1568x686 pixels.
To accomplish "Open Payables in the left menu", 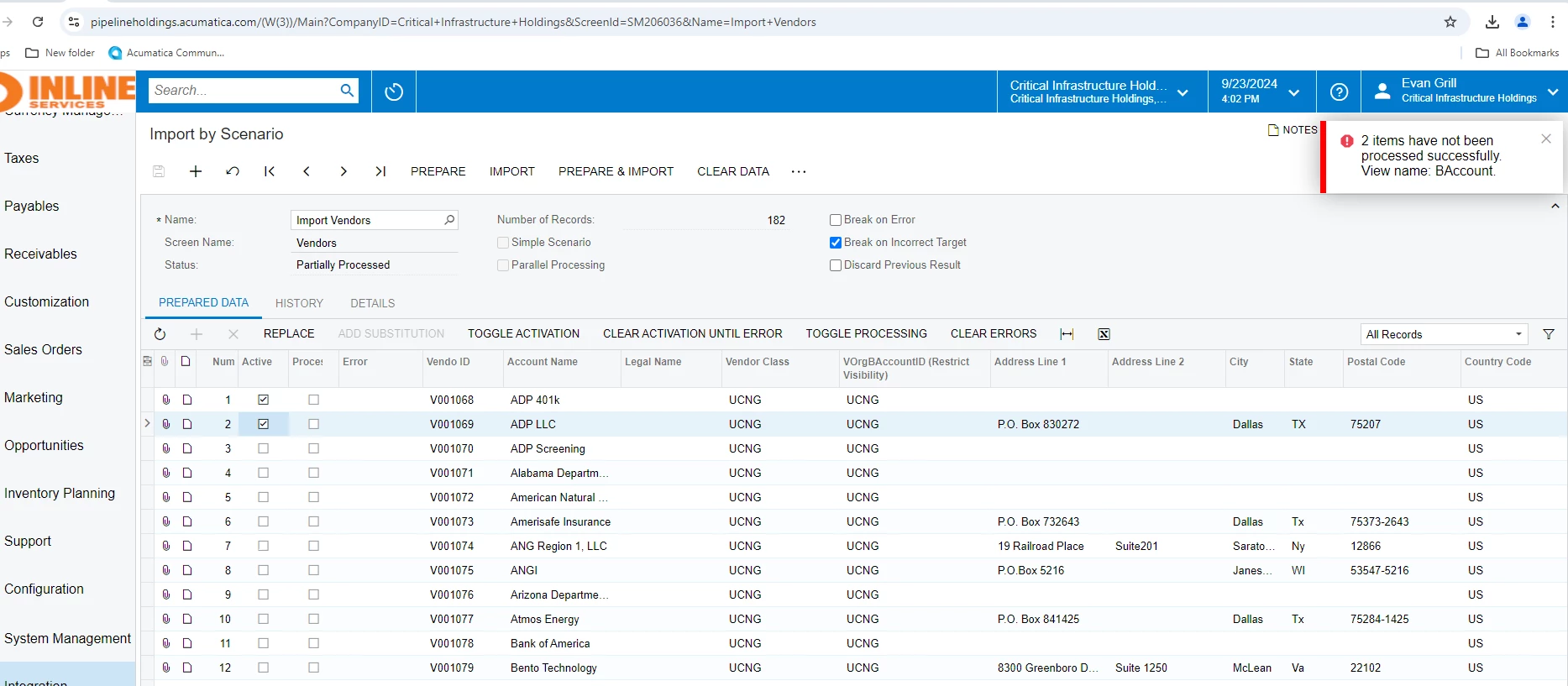I will click(32, 207).
